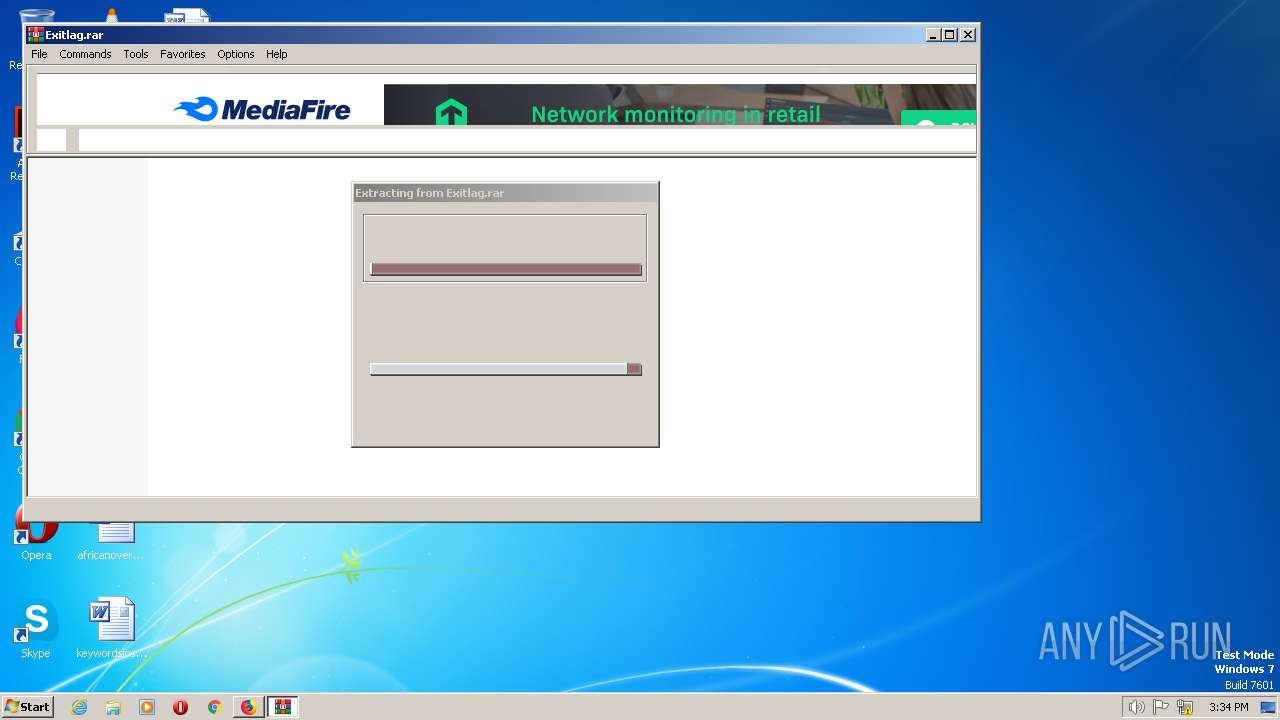
Task: Launch Opera from the taskbar
Action: [180, 707]
